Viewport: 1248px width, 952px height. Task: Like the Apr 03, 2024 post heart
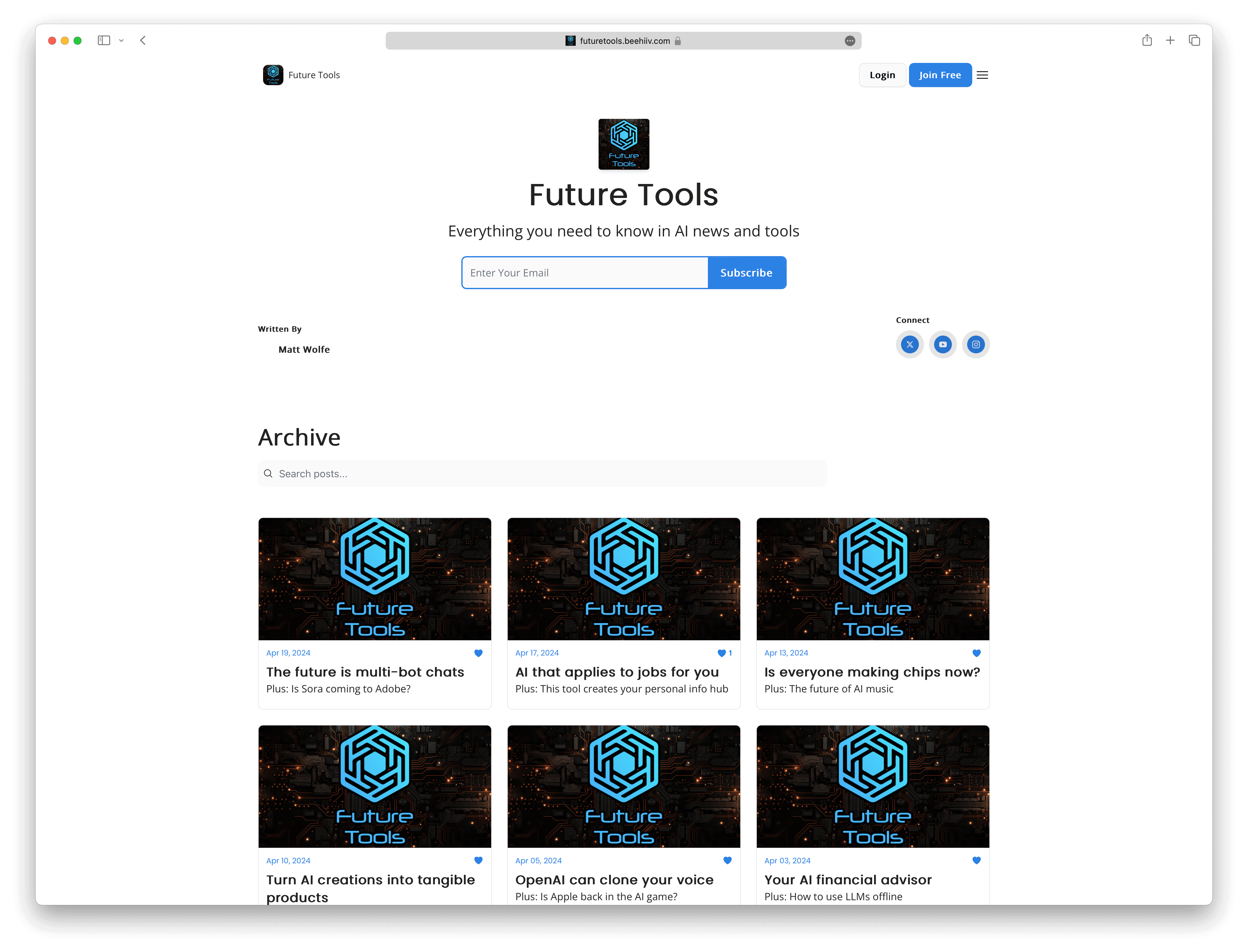coord(977,860)
